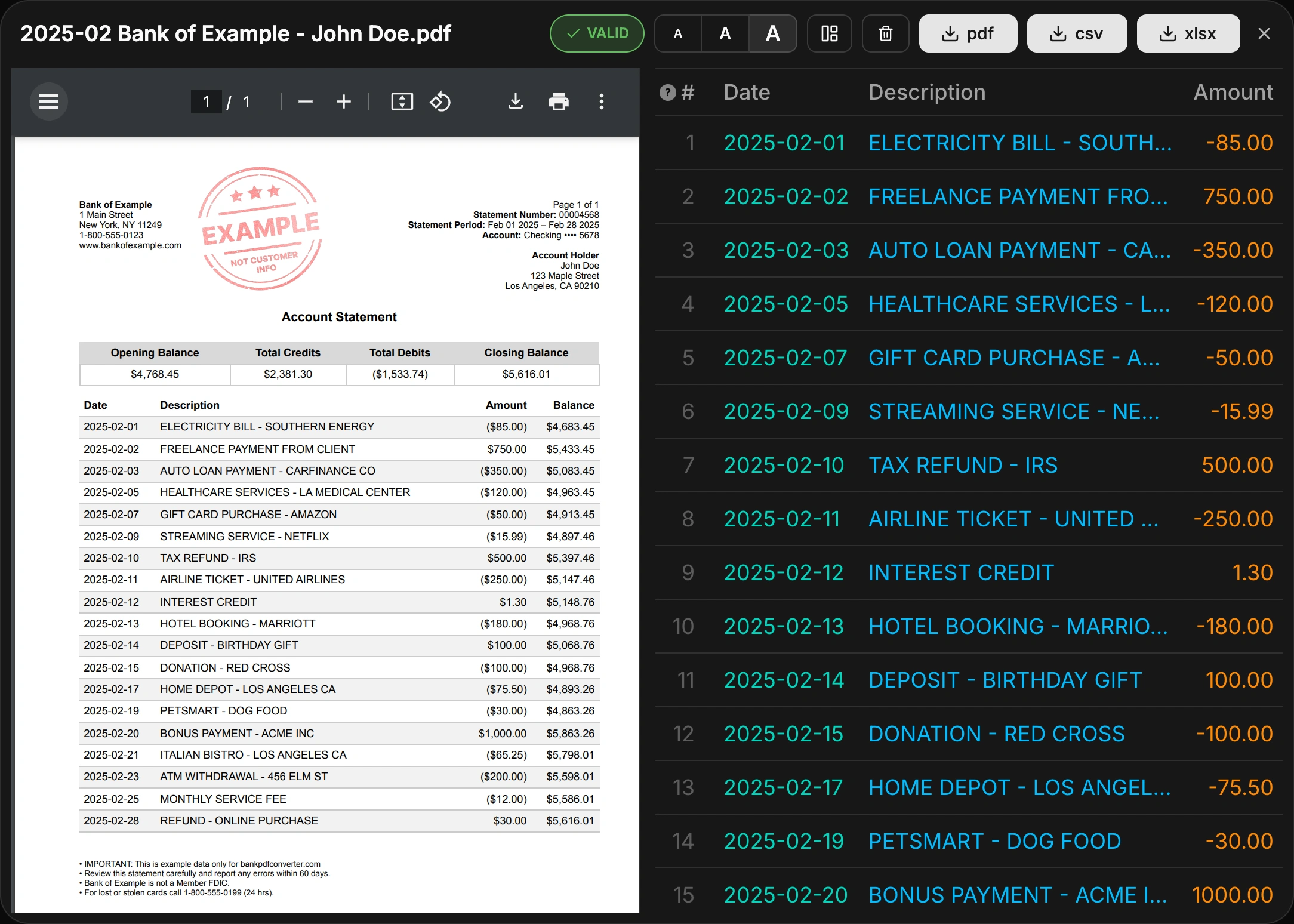
Task: Print the PDF document
Action: pyautogui.click(x=559, y=101)
